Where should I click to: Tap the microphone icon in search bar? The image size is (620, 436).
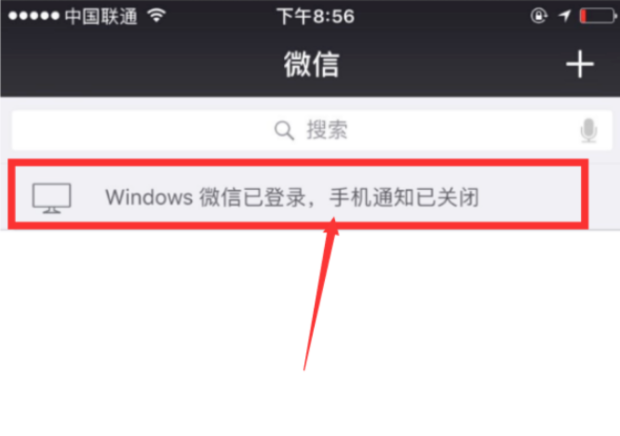(x=589, y=130)
